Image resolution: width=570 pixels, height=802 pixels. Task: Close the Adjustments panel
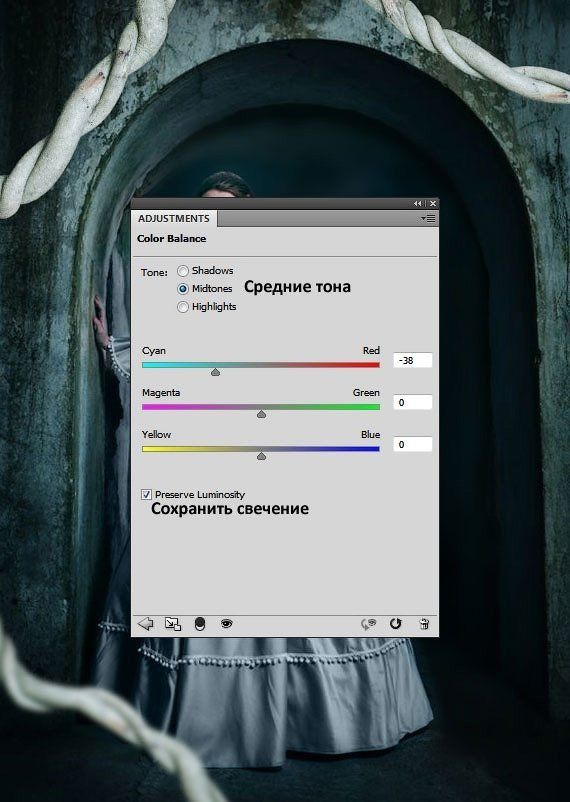(433, 204)
